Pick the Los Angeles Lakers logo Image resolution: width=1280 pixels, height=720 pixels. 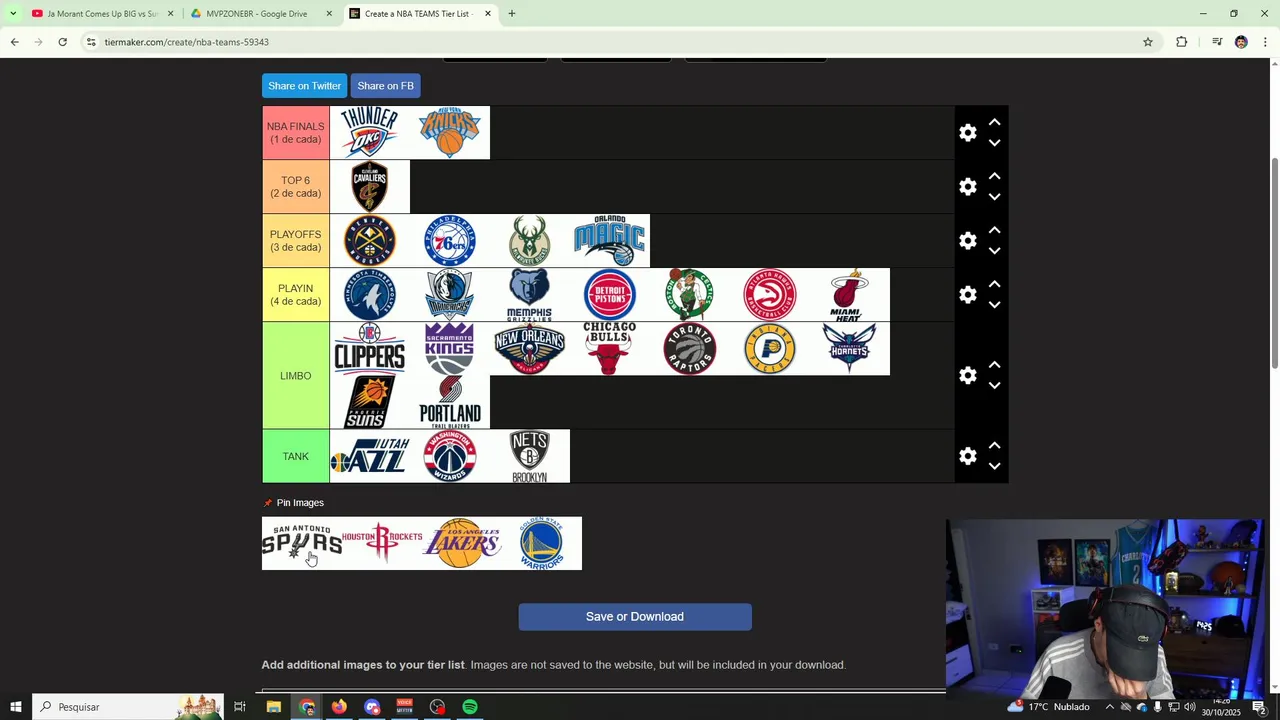click(x=462, y=544)
